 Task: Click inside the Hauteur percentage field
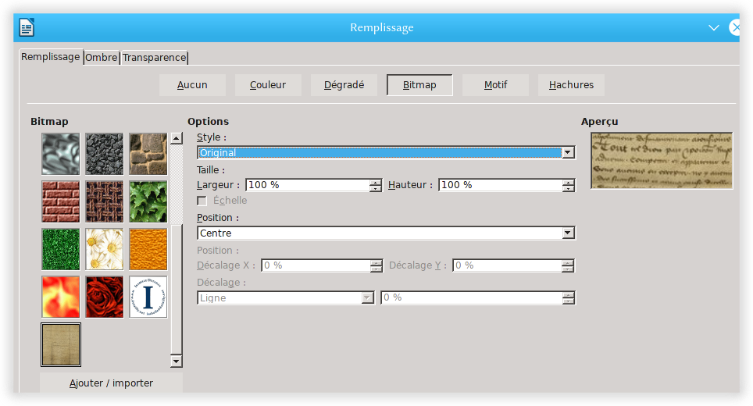tap(498, 185)
